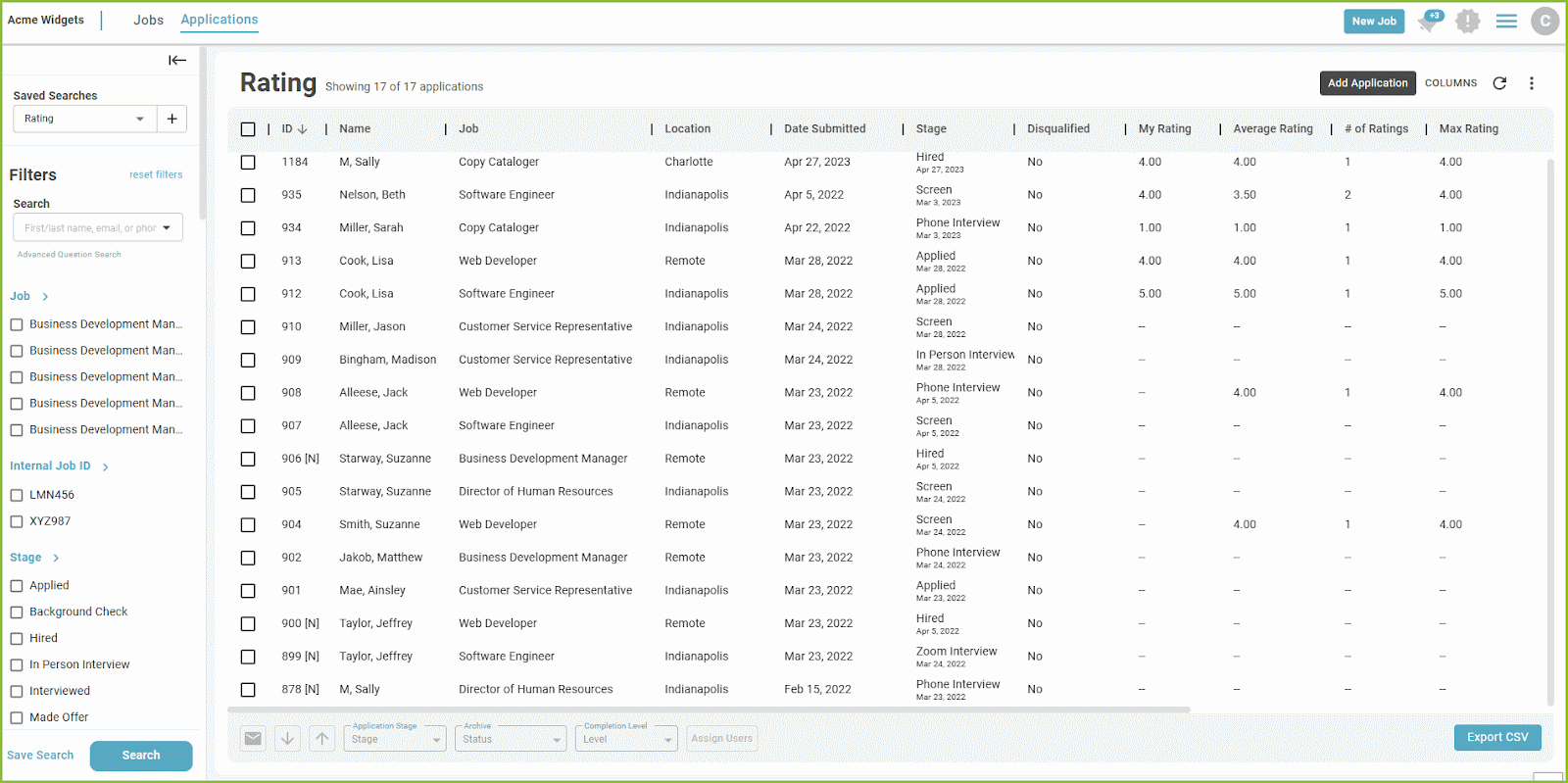Check the box for Nelson, Beth row

tap(248, 195)
